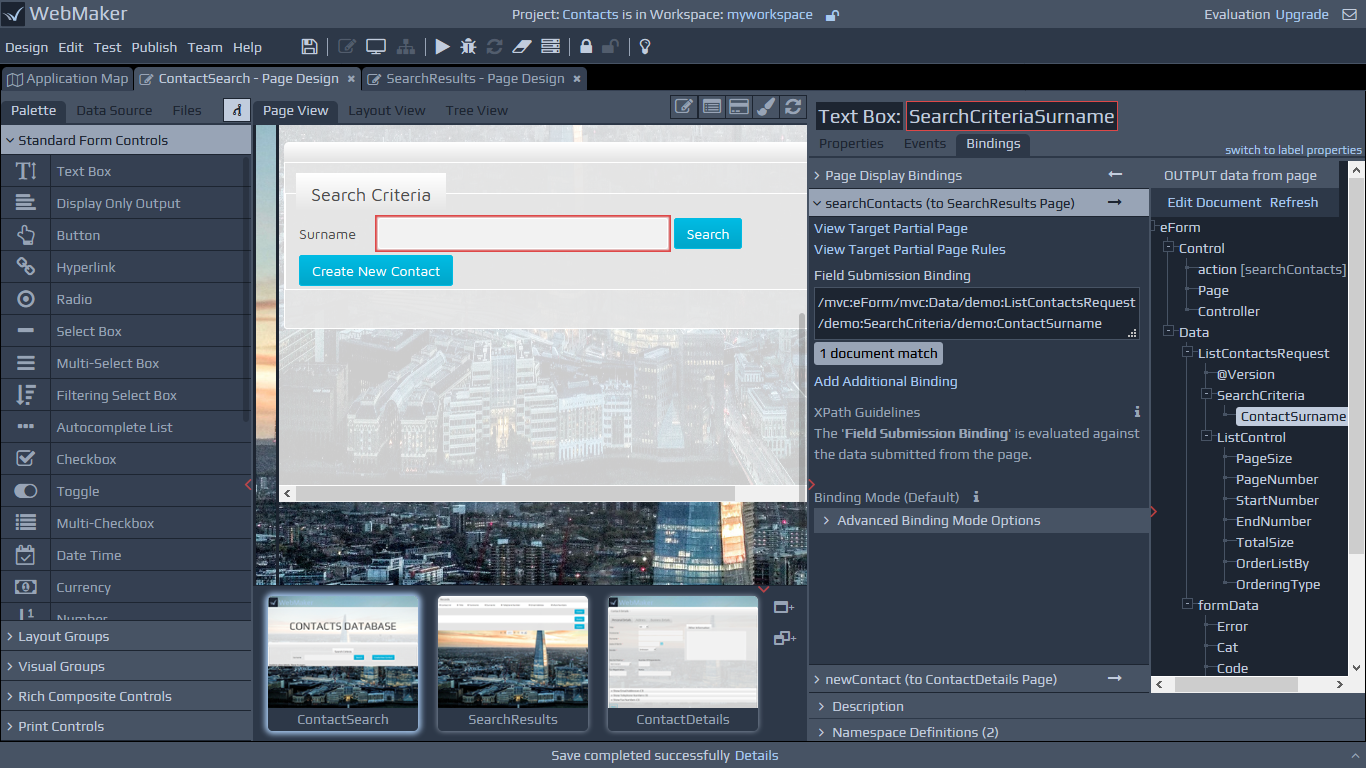Click the info icon beside XPath Guidelines
Screen dimensions: 1366x768
pyautogui.click(x=1137, y=412)
